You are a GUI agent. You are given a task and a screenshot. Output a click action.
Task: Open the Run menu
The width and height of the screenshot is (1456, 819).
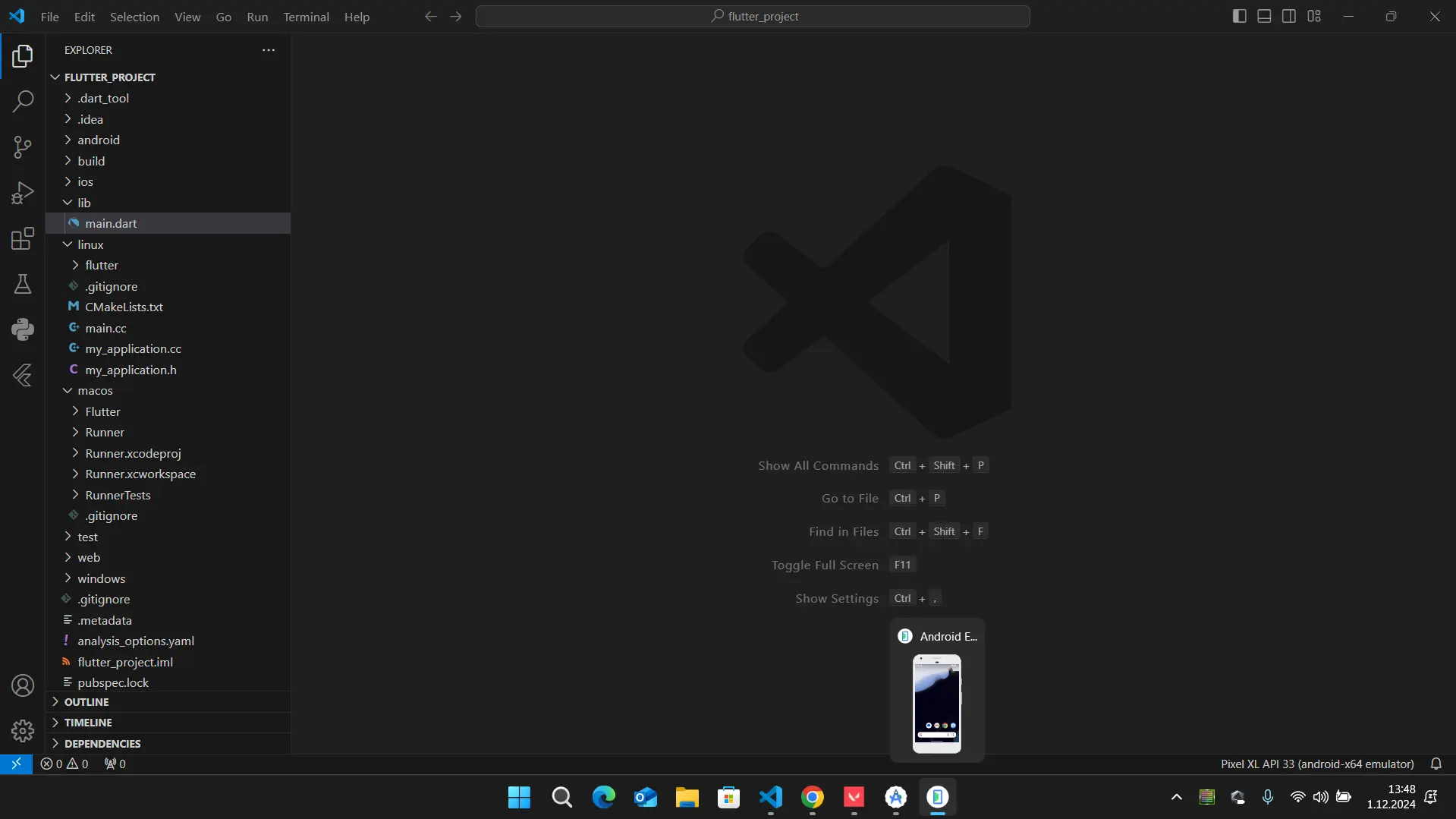click(257, 17)
